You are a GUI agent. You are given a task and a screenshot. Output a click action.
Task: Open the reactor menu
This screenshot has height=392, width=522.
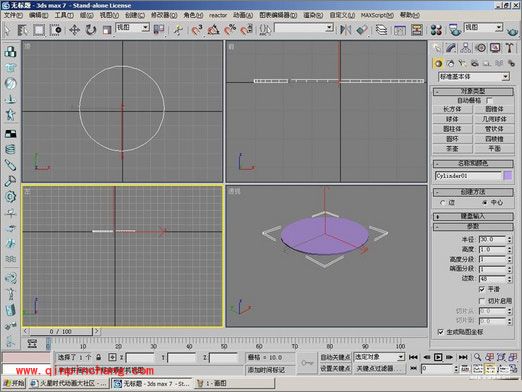tap(218, 15)
